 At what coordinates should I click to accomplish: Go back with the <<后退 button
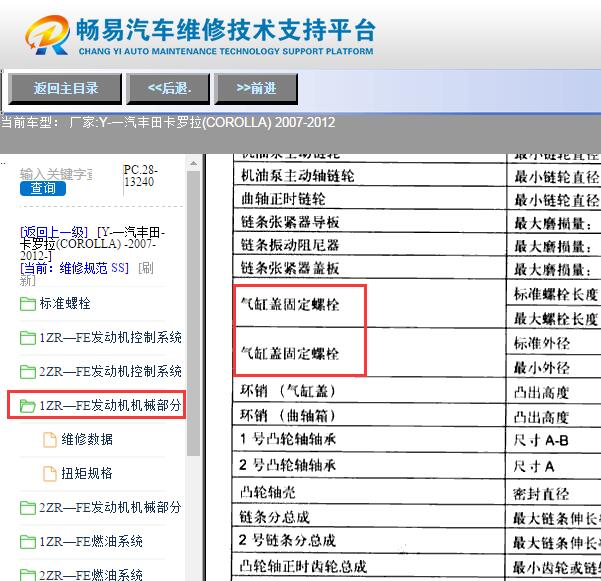(x=168, y=89)
